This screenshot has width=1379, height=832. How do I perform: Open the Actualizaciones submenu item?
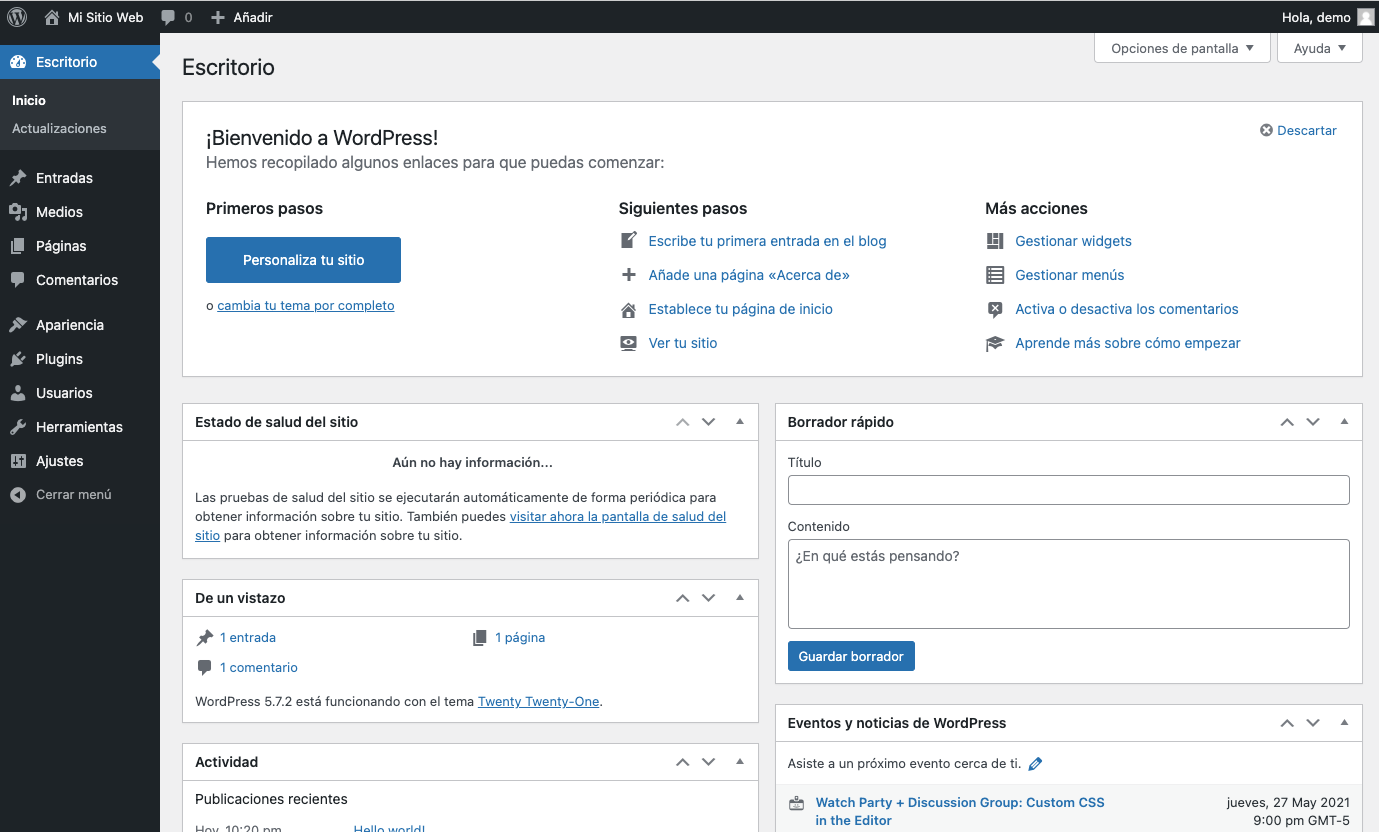pos(58,128)
